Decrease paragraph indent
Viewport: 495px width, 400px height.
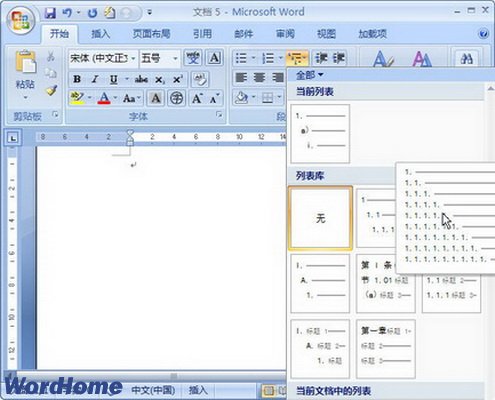(322, 58)
